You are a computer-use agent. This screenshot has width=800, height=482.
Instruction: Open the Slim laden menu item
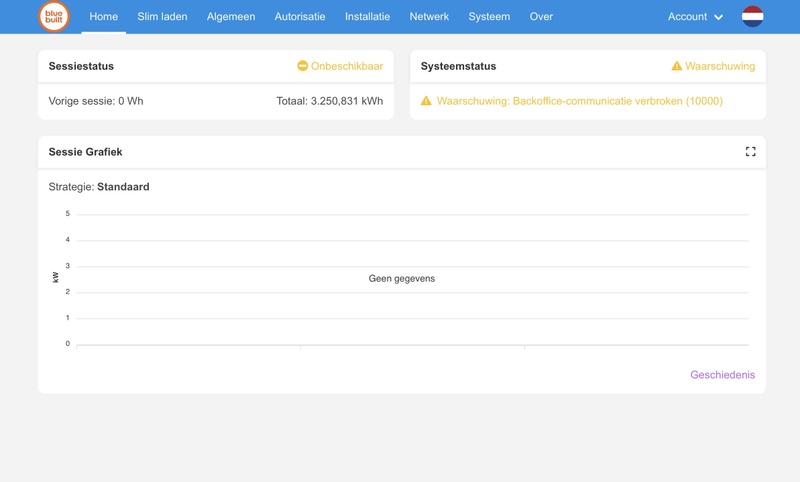point(162,17)
